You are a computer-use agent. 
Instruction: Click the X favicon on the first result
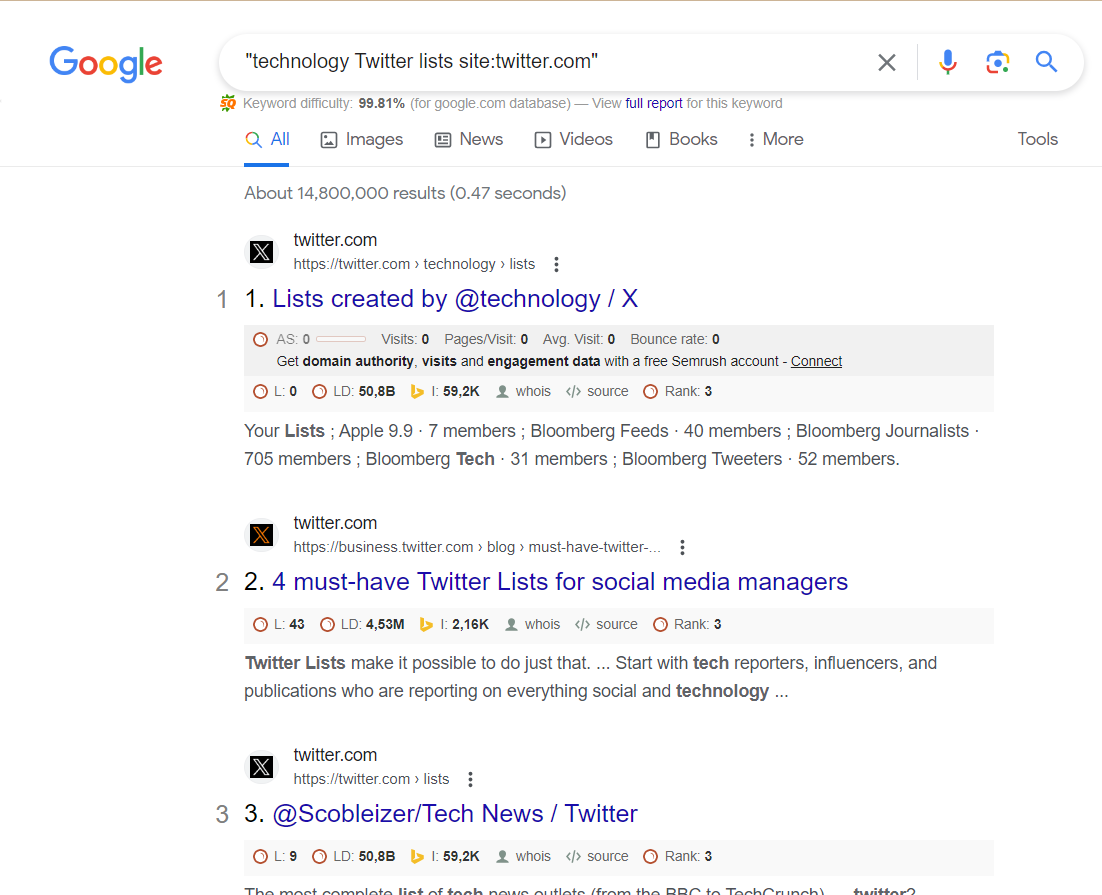pyautogui.click(x=261, y=251)
